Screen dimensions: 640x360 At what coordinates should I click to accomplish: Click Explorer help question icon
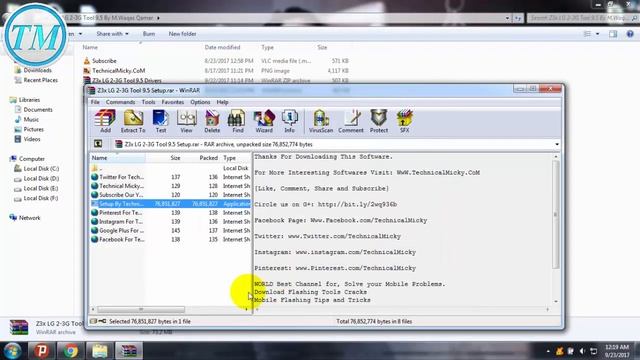pyautogui.click(x=630, y=34)
